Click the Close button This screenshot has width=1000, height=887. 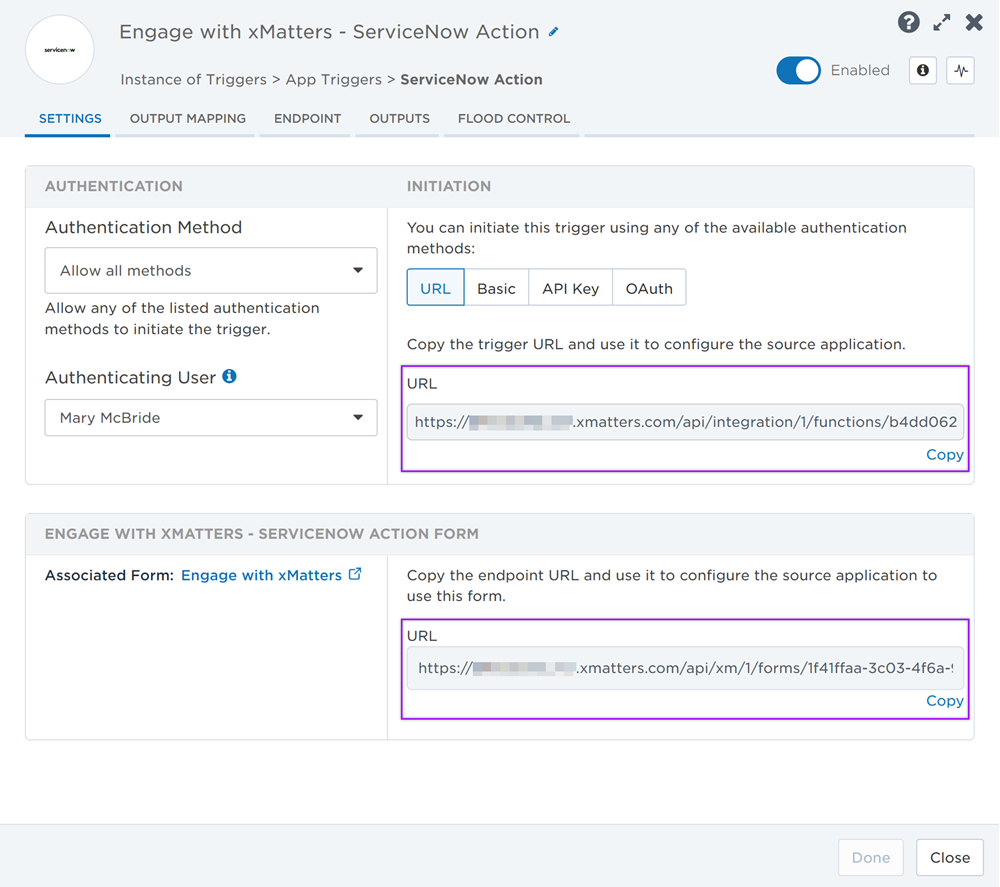[950, 858]
